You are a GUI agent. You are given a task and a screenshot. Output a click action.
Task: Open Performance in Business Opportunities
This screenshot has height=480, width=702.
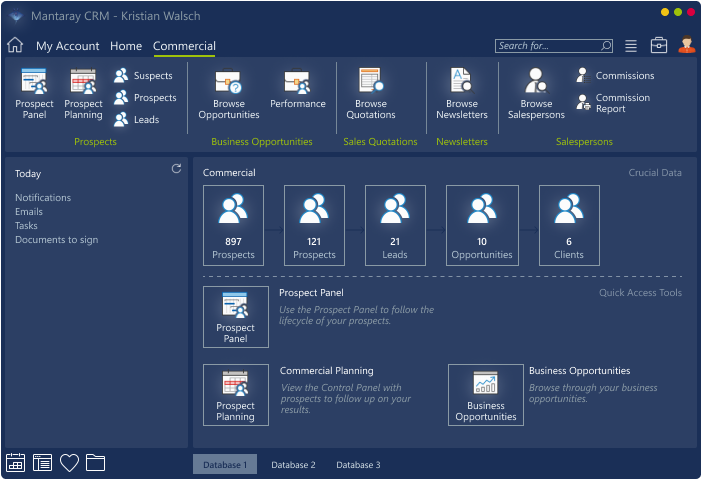pyautogui.click(x=298, y=89)
